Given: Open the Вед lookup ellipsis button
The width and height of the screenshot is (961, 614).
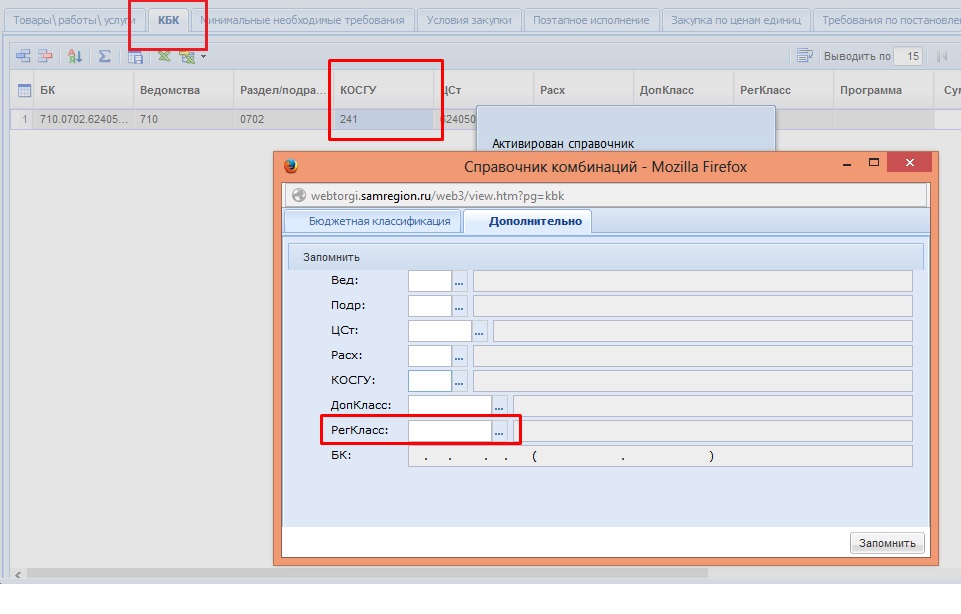Looking at the screenshot, I should pos(460,281).
